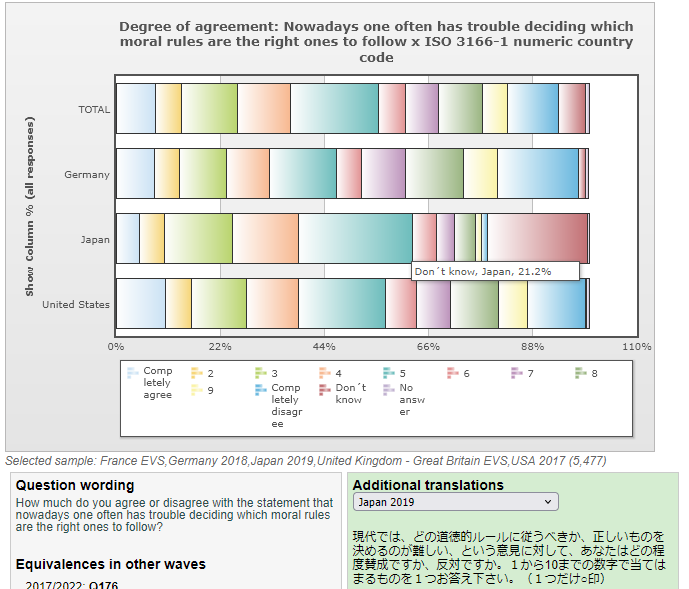Click the 'No answer' legend icon
This screenshot has width=689, height=589.
(x=389, y=390)
